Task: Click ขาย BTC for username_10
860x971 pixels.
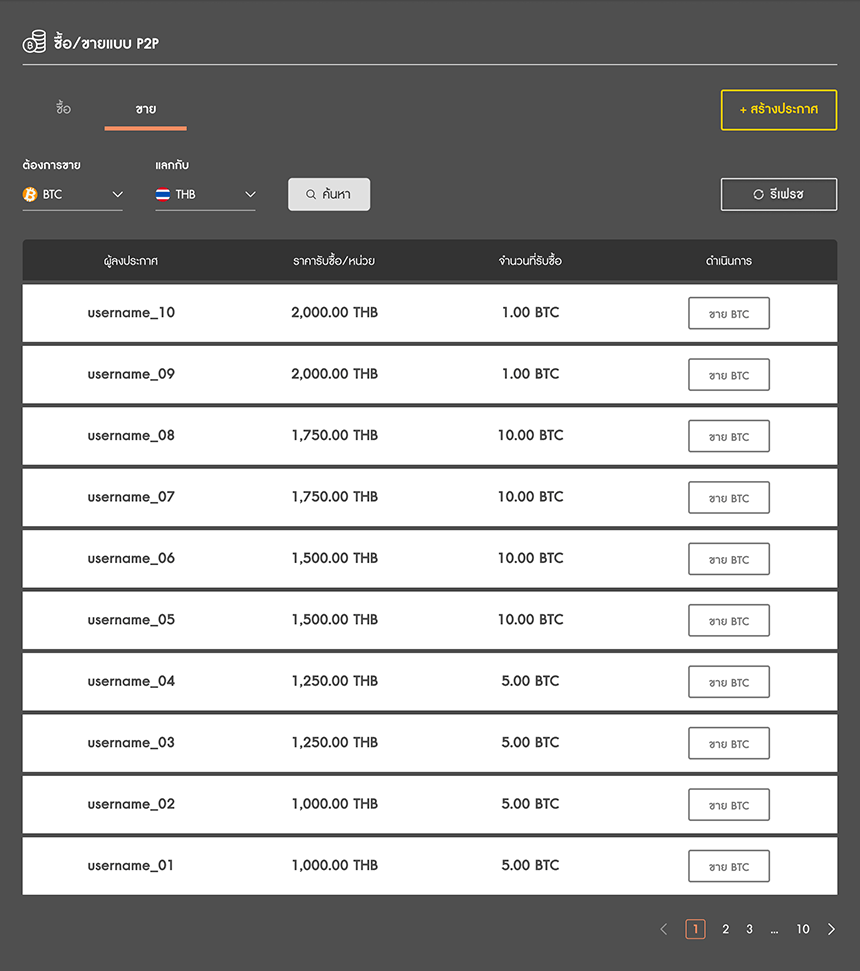Action: 728,313
